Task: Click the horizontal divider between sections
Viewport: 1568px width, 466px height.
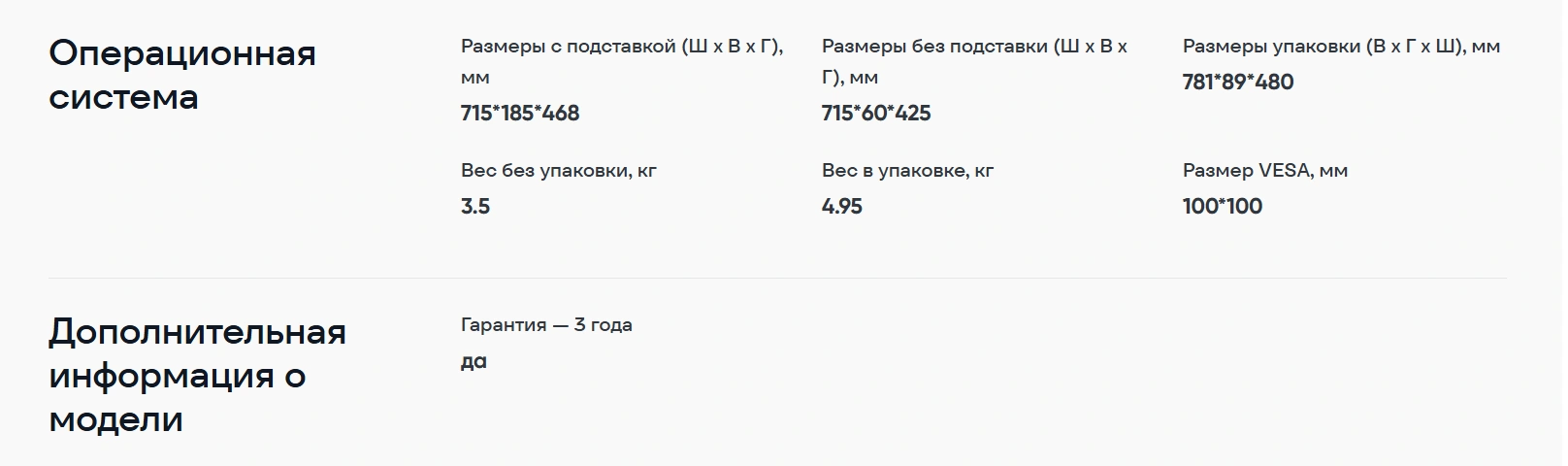Action: click(x=777, y=279)
